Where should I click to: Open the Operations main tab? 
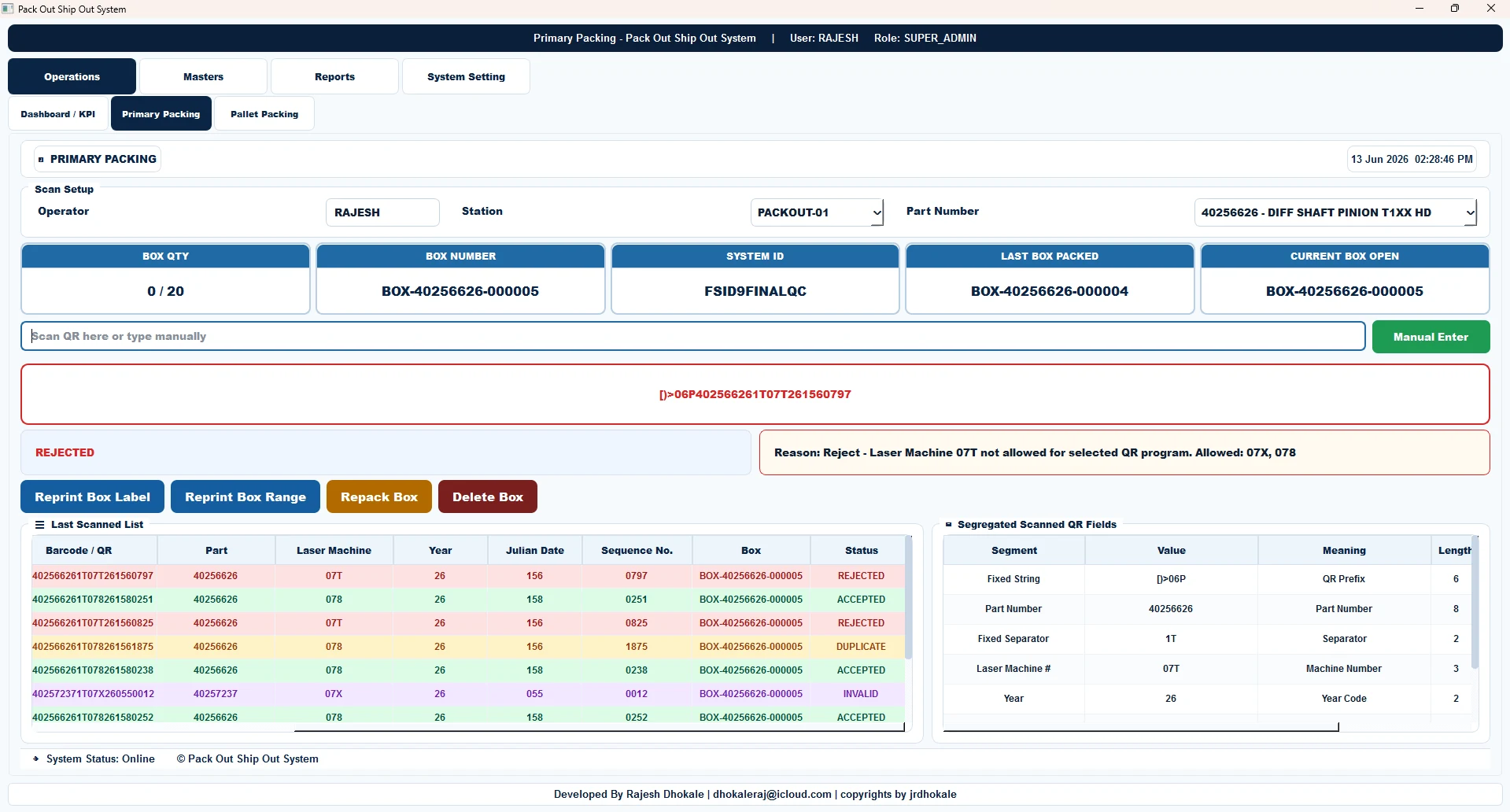pyautogui.click(x=72, y=76)
